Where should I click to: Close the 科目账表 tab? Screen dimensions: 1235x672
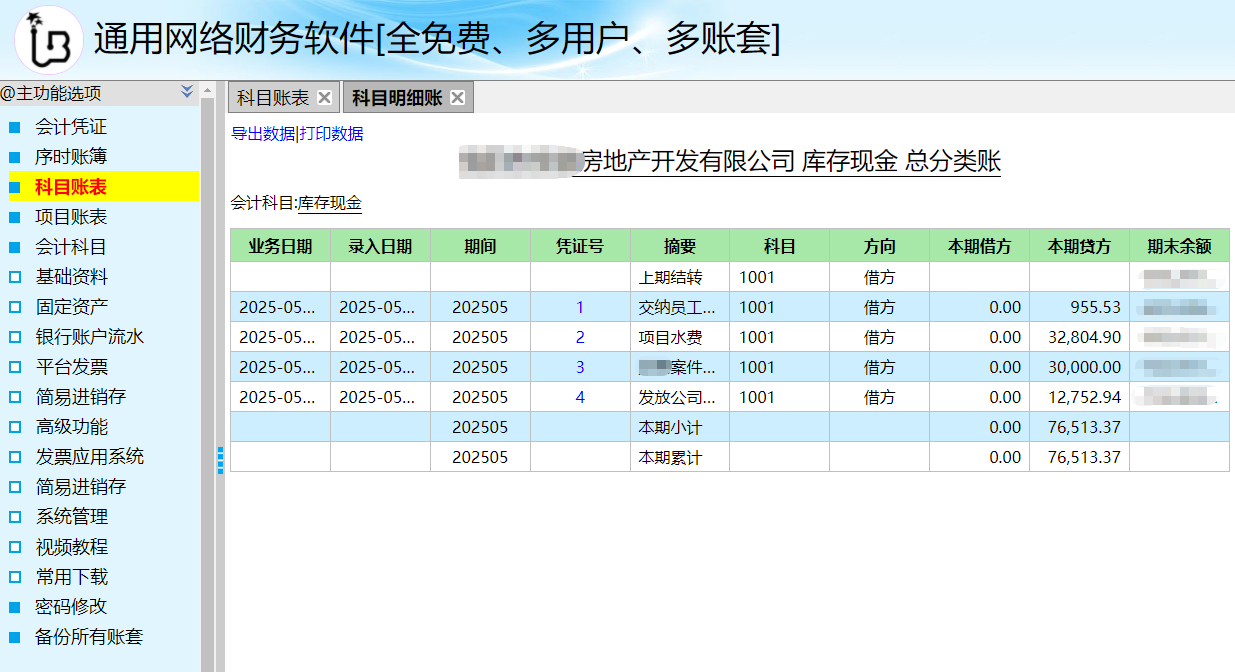(x=324, y=97)
